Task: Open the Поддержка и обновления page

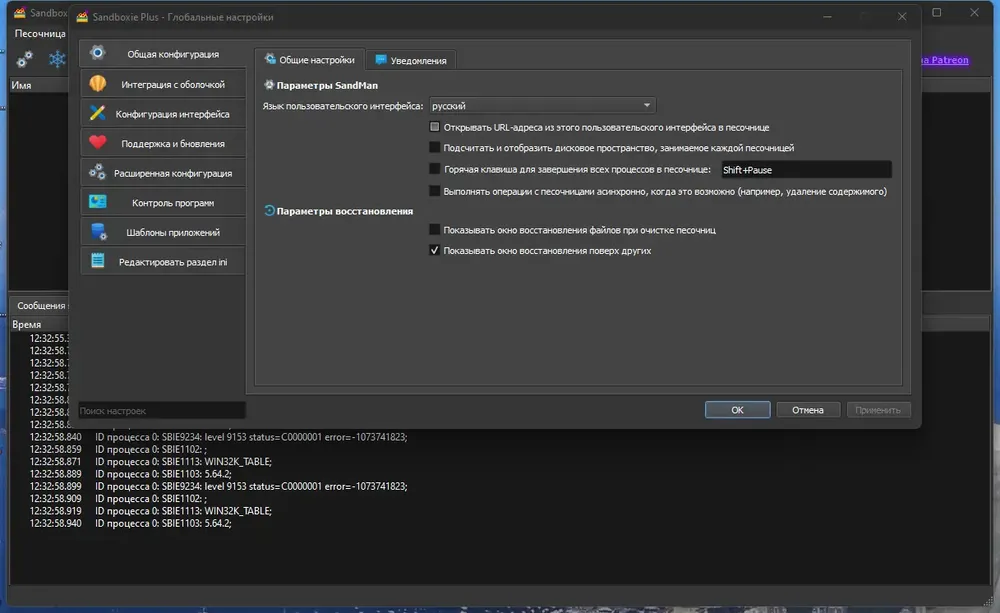Action: pos(163,144)
